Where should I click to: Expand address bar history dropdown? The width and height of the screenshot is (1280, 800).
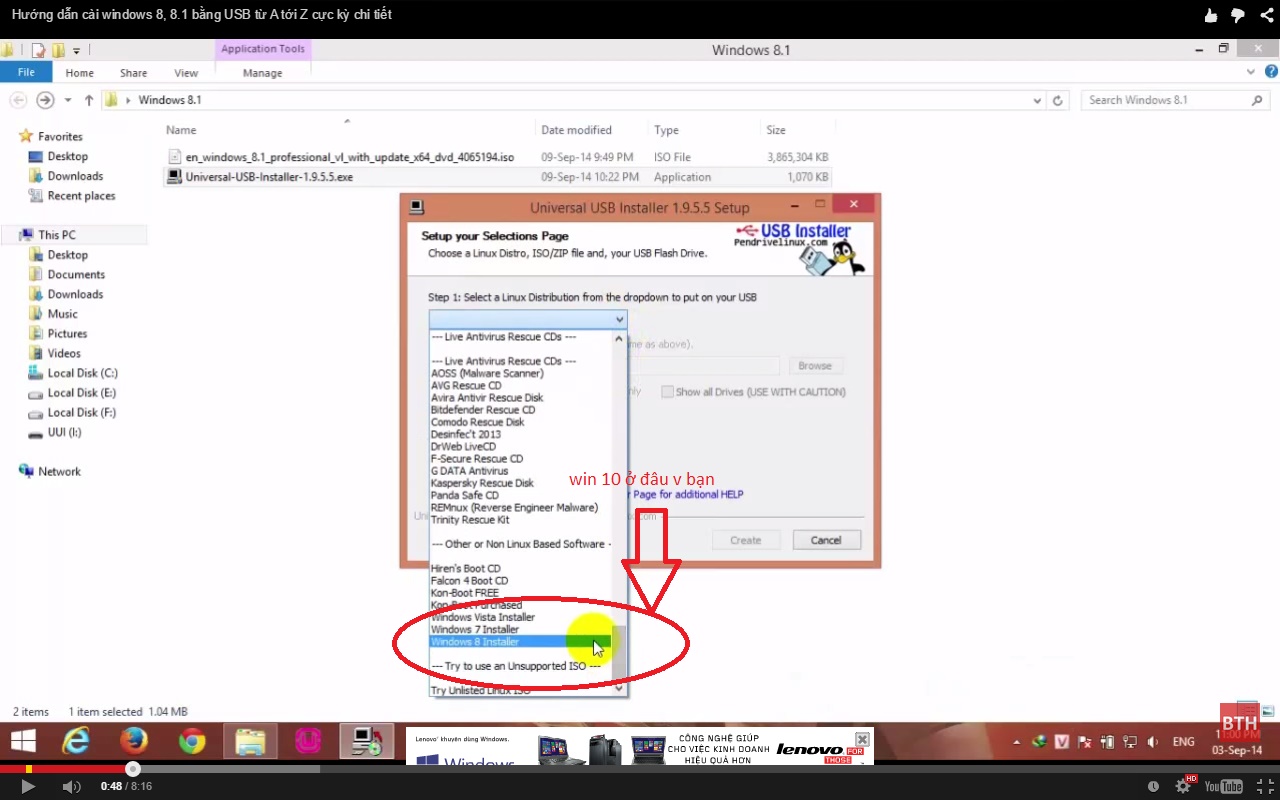1037,101
